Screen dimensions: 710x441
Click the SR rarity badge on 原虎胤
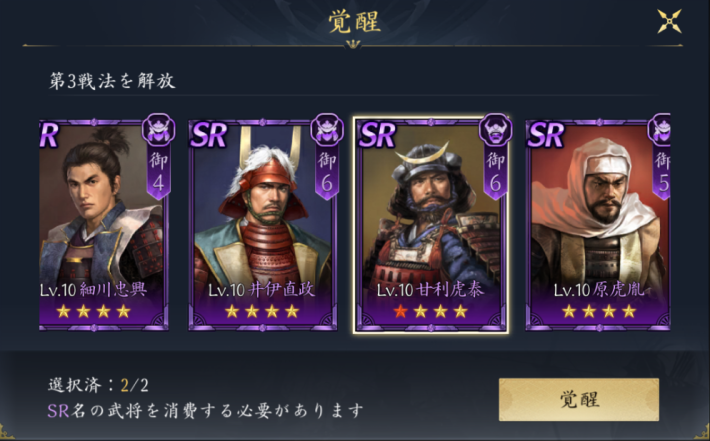coord(545,135)
